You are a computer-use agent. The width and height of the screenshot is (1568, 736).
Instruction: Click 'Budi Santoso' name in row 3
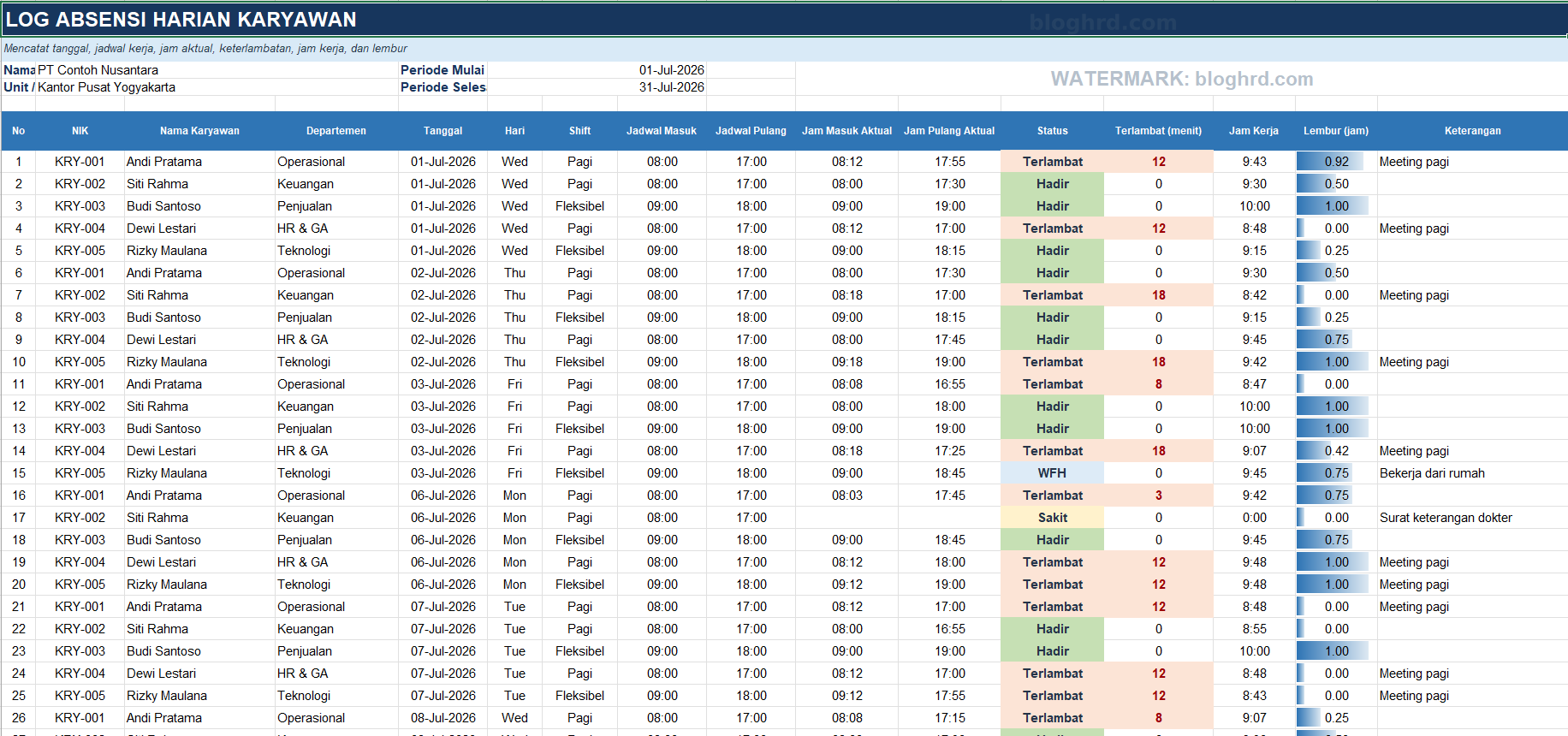pos(199,206)
